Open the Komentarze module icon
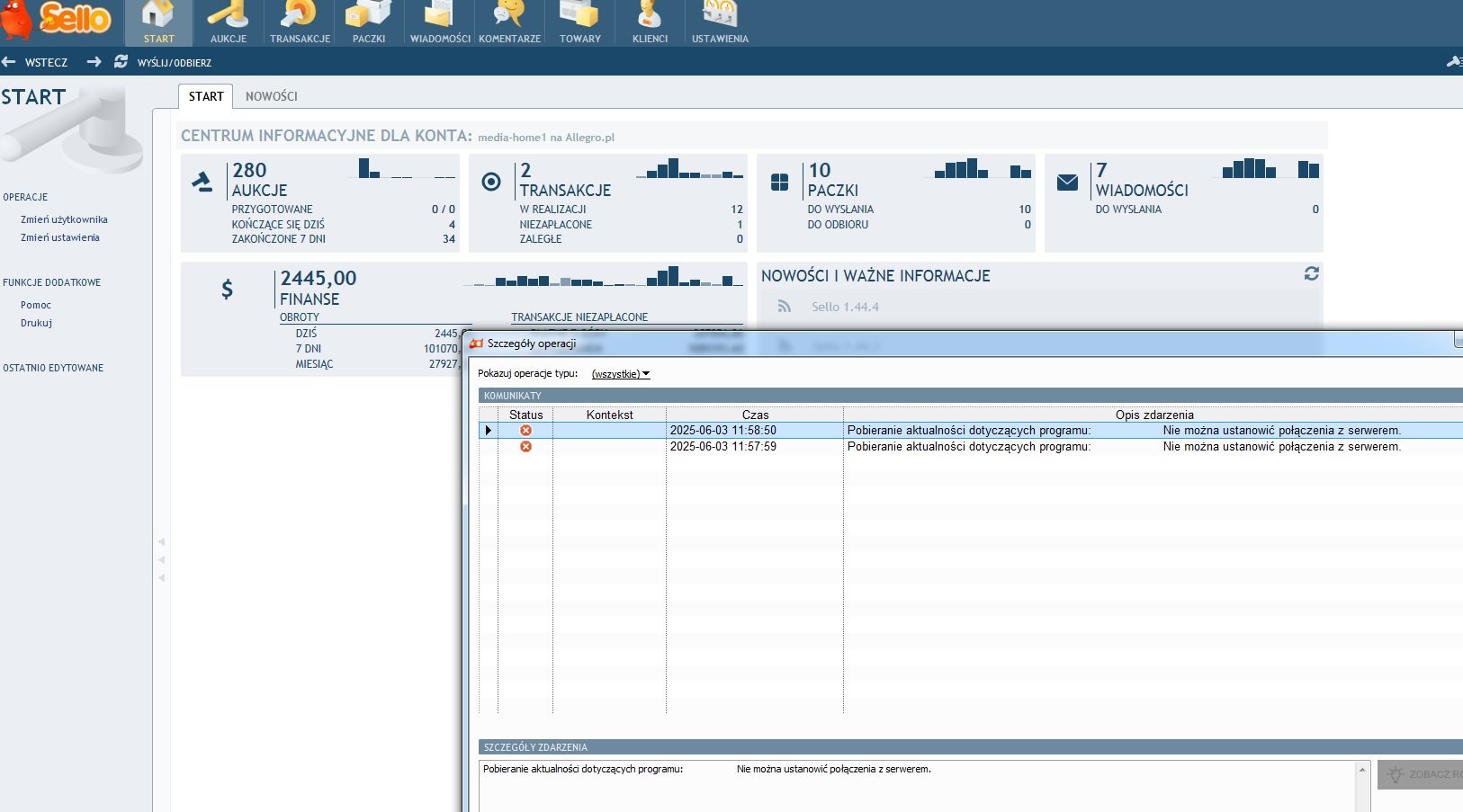 coord(509,22)
